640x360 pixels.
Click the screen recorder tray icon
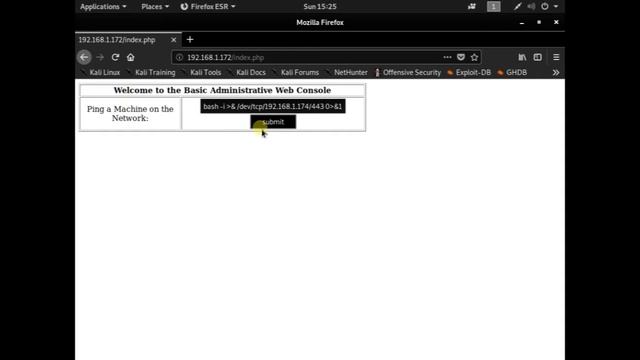[x=472, y=7]
